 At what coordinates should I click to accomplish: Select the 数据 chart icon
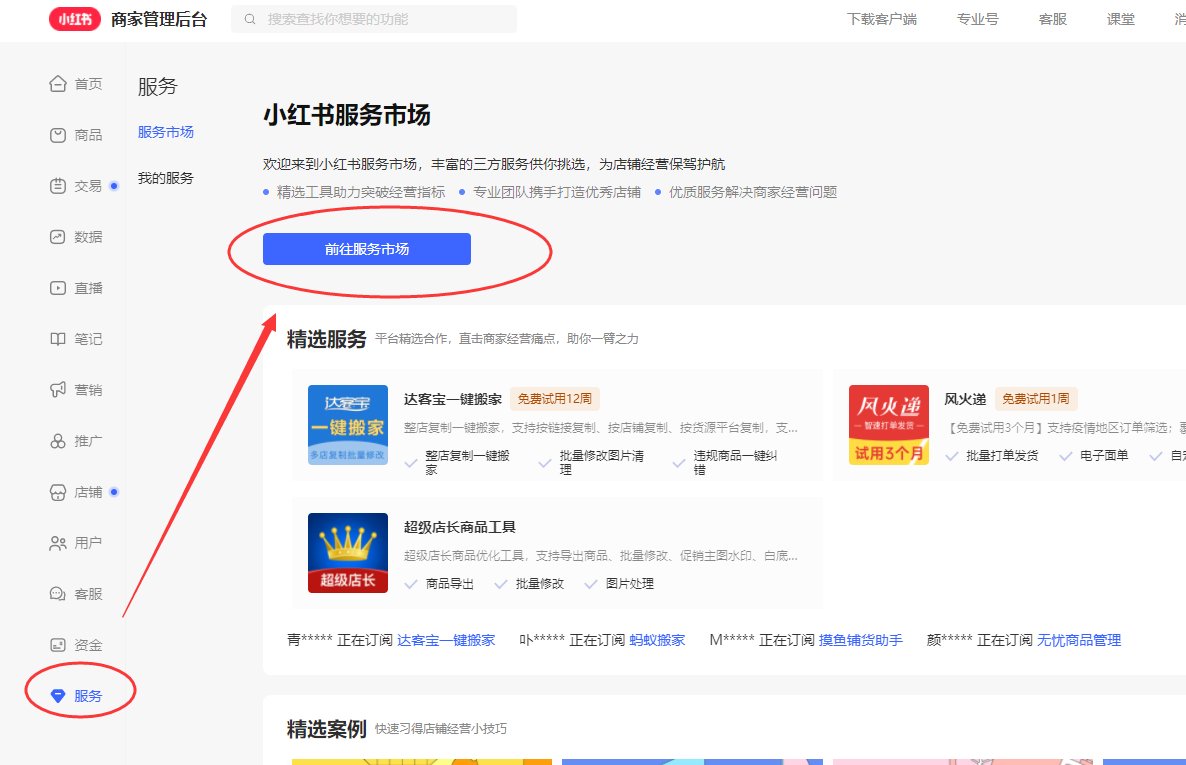(x=58, y=237)
